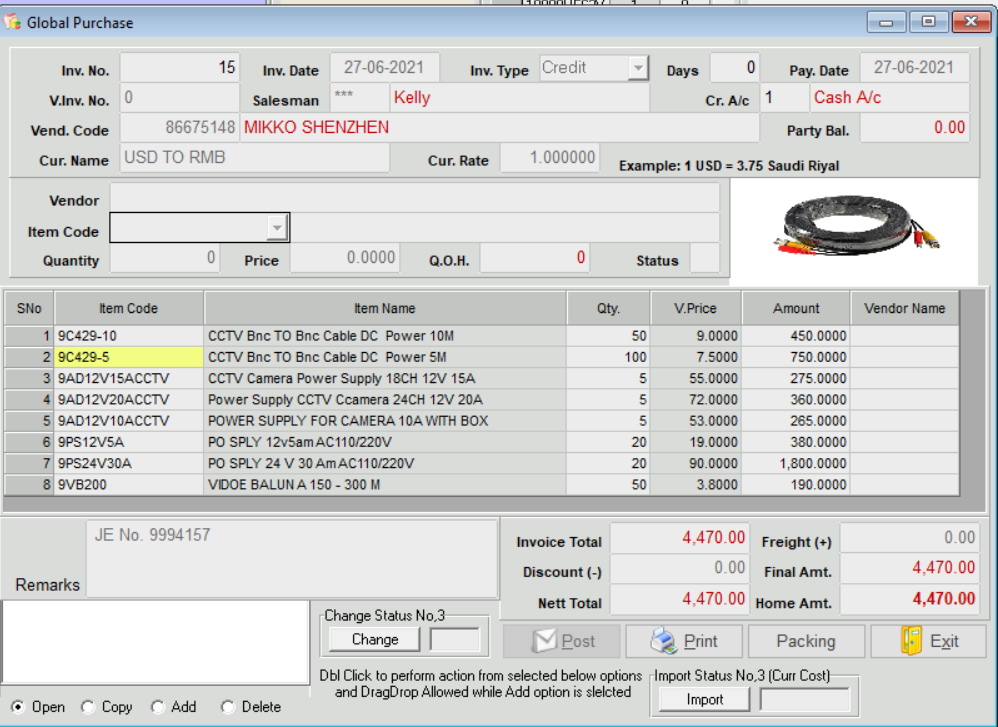Click the Import button
The width and height of the screenshot is (998, 727).
704,700
